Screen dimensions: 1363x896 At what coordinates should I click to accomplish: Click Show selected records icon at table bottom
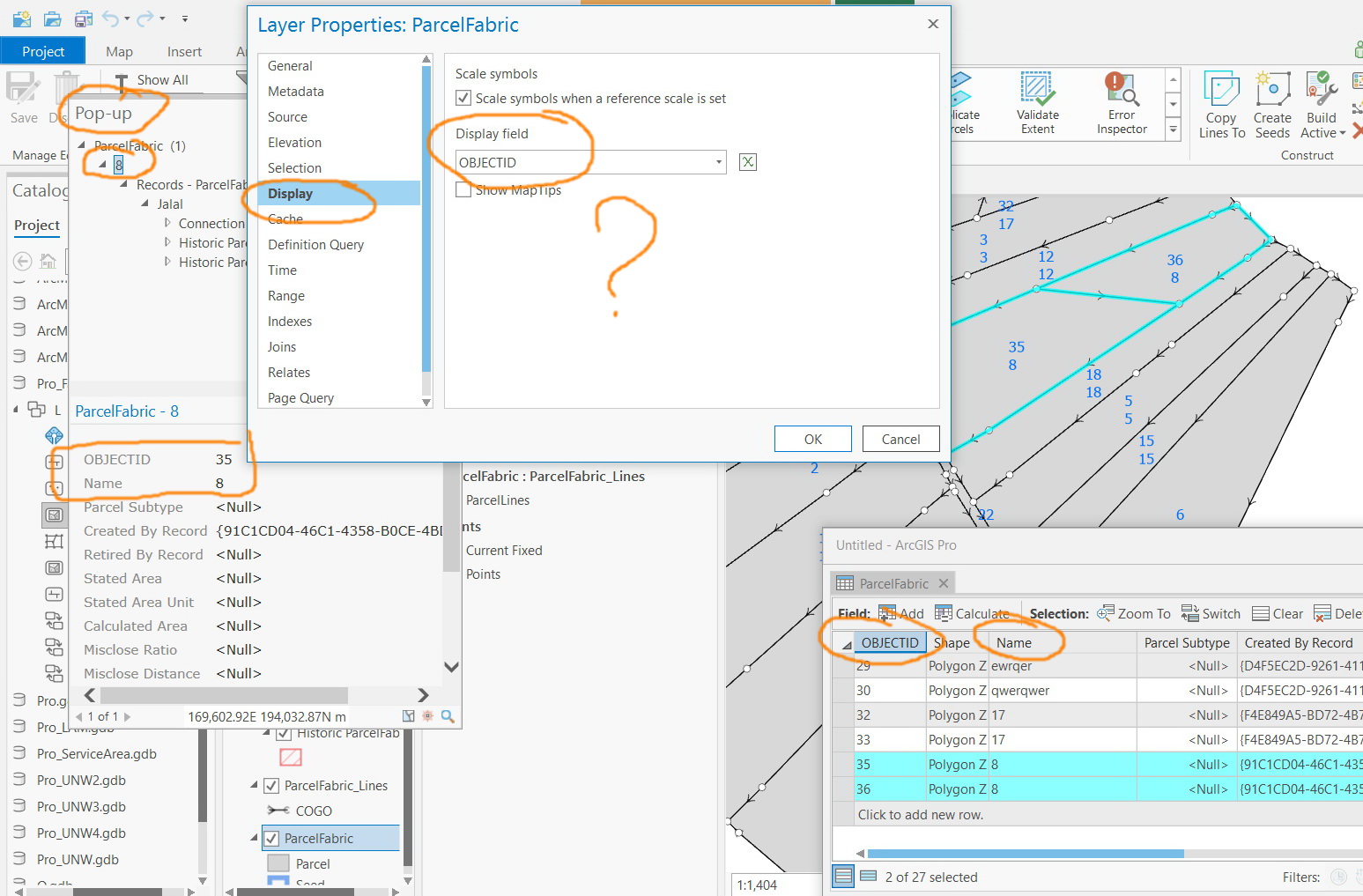coord(869,877)
